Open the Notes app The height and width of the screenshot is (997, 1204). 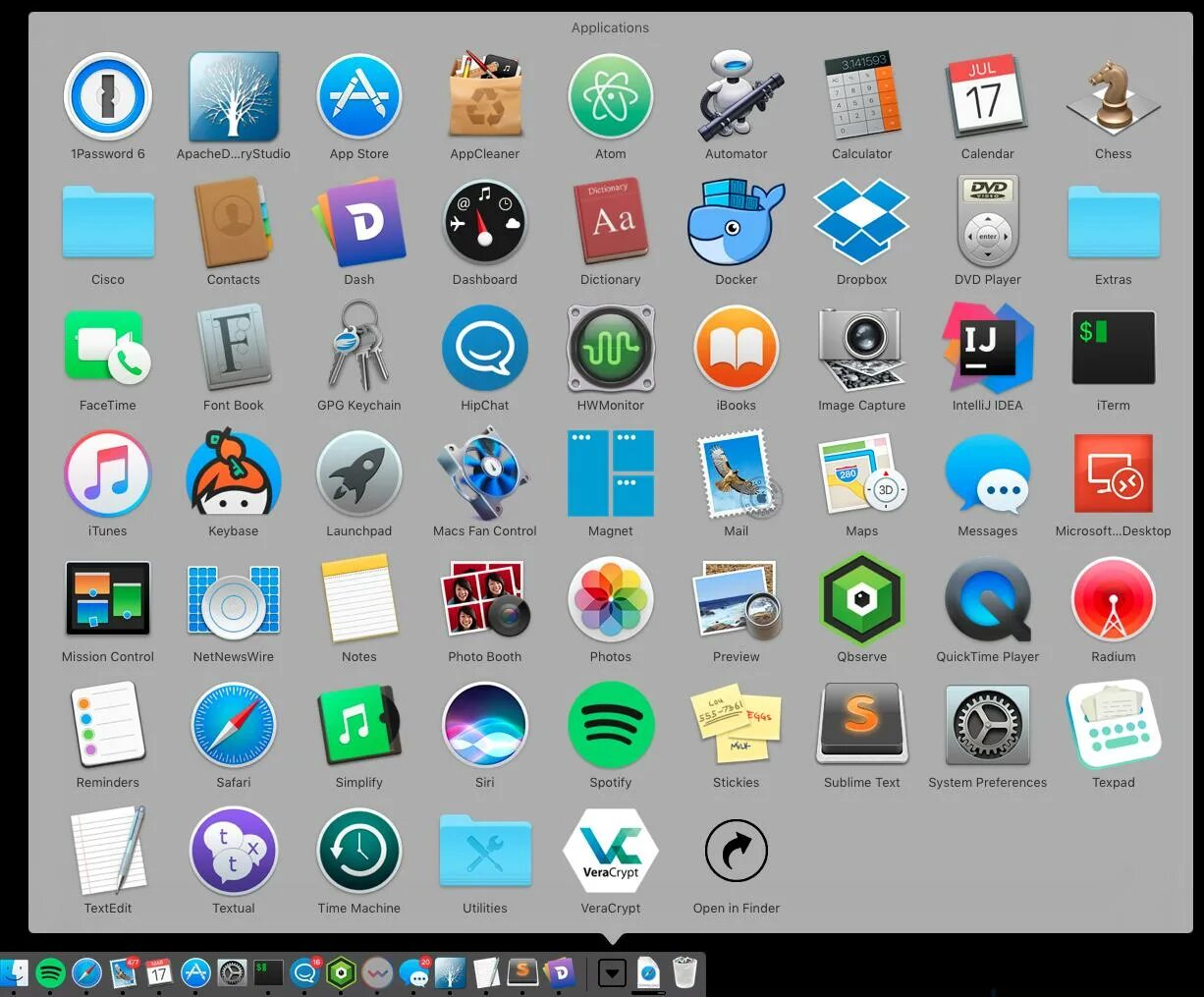(x=359, y=600)
